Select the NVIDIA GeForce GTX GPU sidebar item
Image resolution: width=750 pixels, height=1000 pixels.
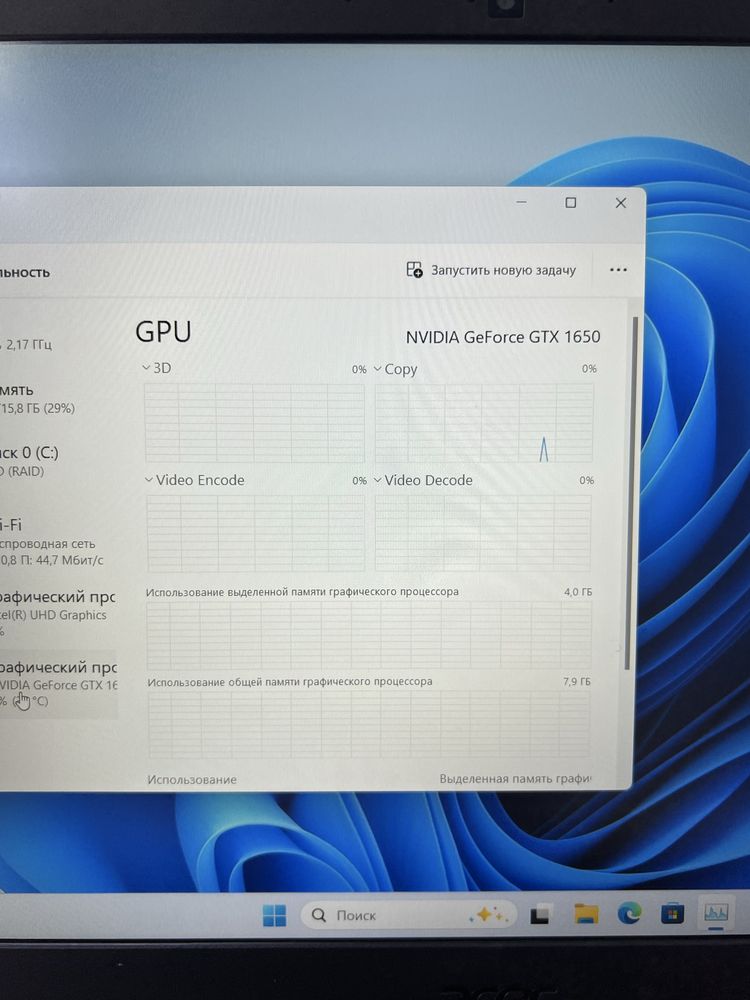[59, 684]
